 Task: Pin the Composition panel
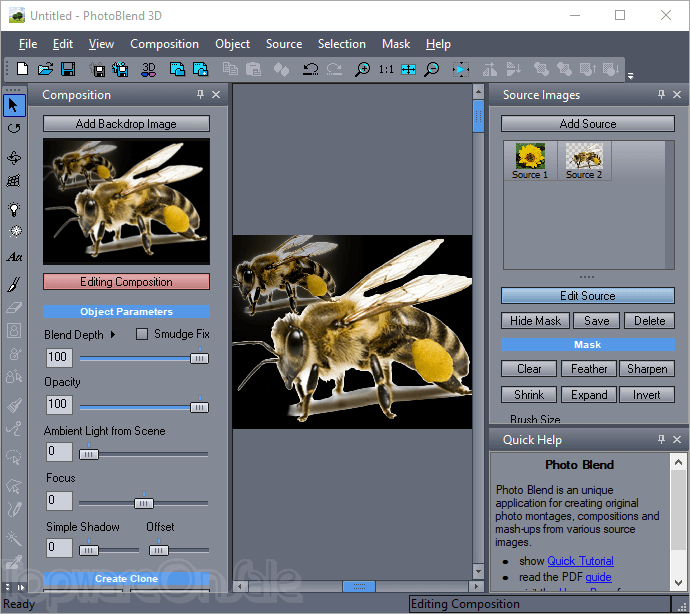point(201,94)
